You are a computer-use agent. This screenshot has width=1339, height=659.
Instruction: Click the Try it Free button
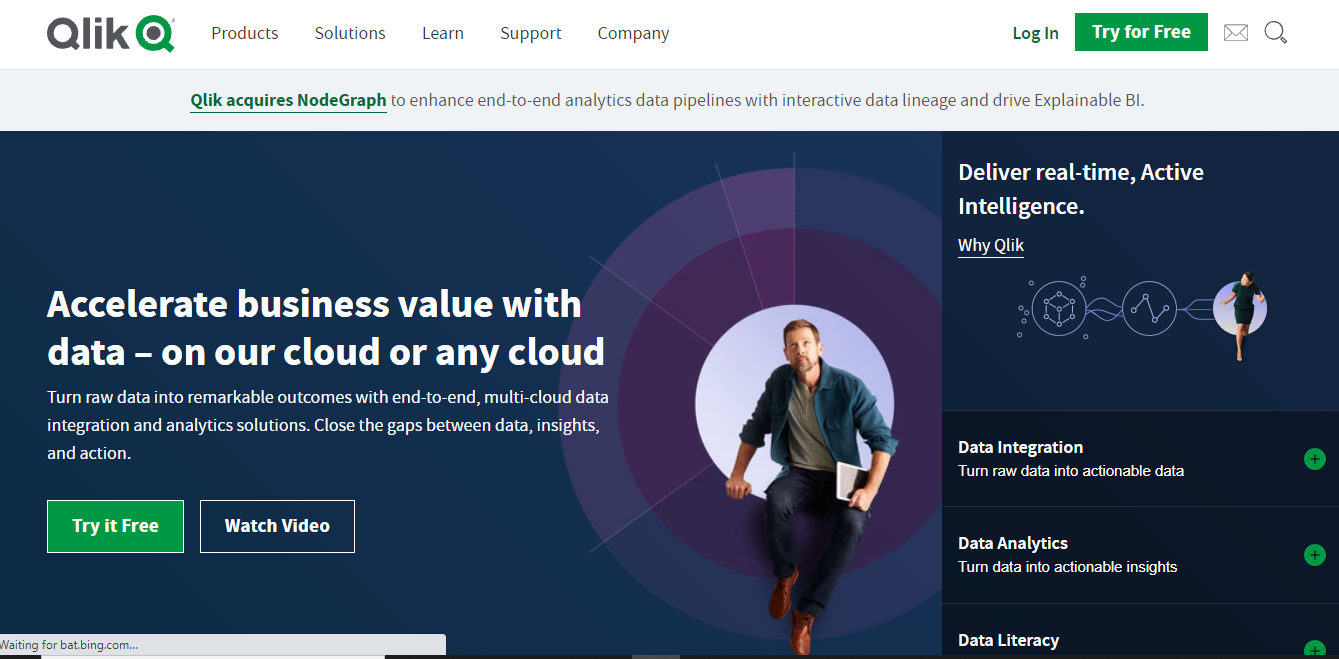click(115, 526)
